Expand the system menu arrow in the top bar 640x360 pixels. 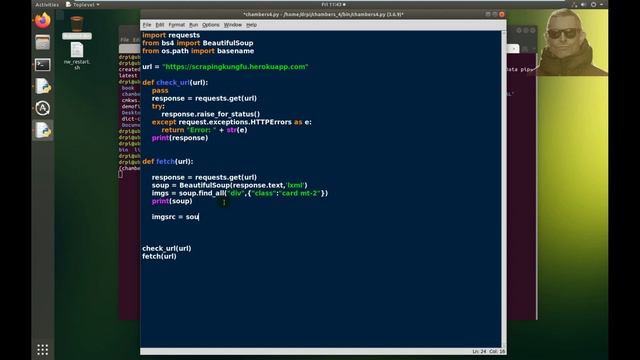point(602,4)
